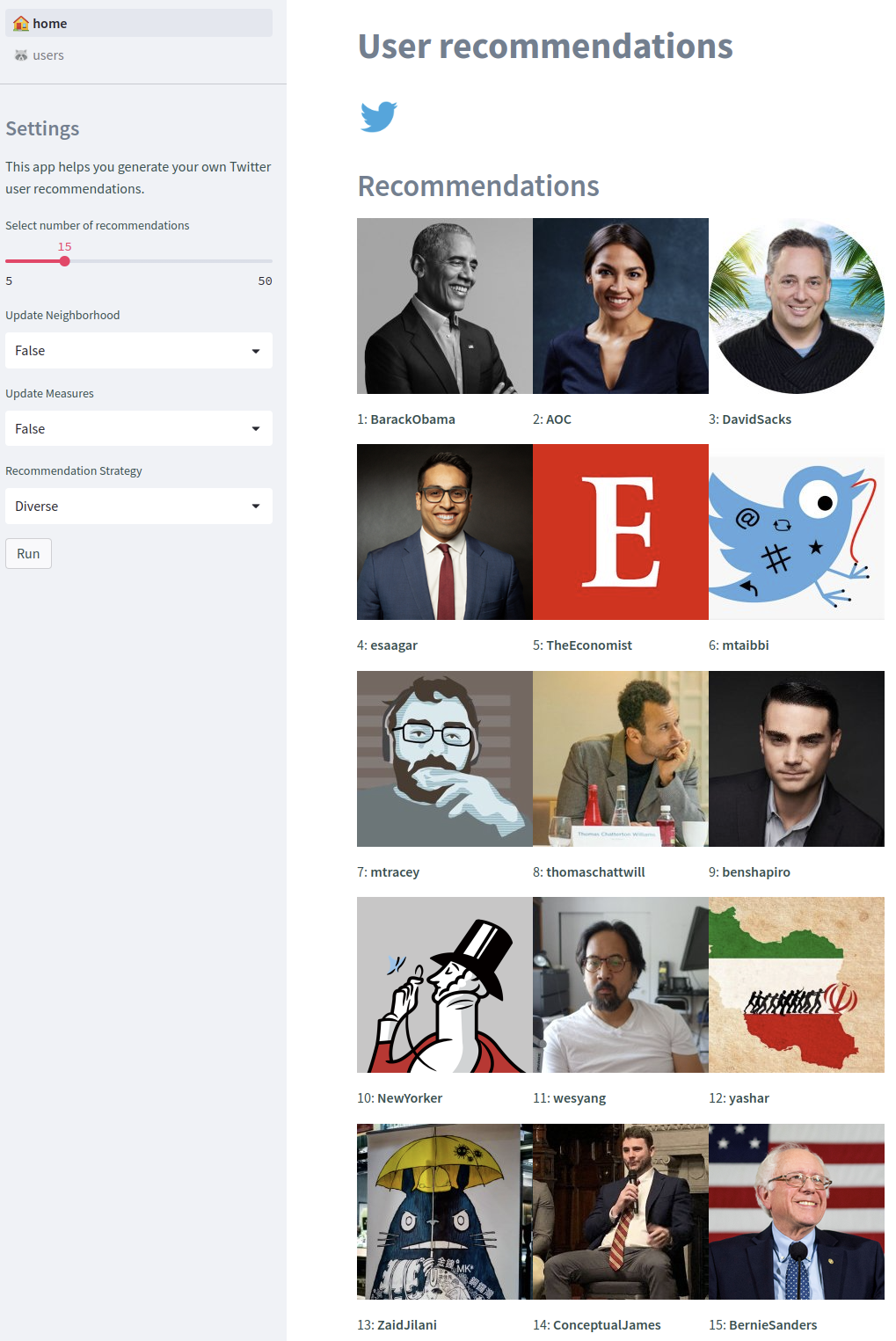Click the yashar Iran map avatar

797,985
